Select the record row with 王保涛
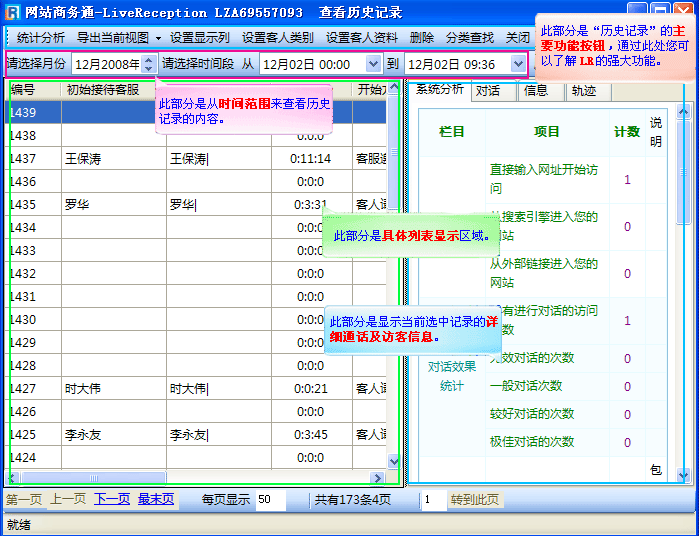699x536 pixels. [x=200, y=159]
